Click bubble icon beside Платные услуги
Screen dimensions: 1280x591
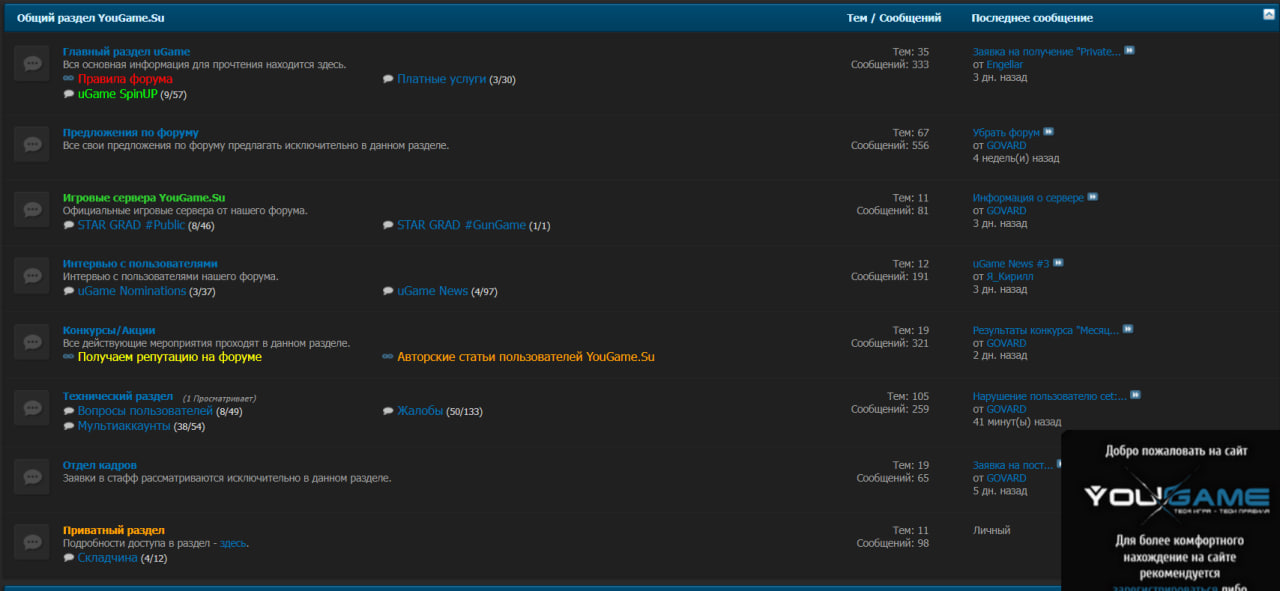[x=388, y=79]
